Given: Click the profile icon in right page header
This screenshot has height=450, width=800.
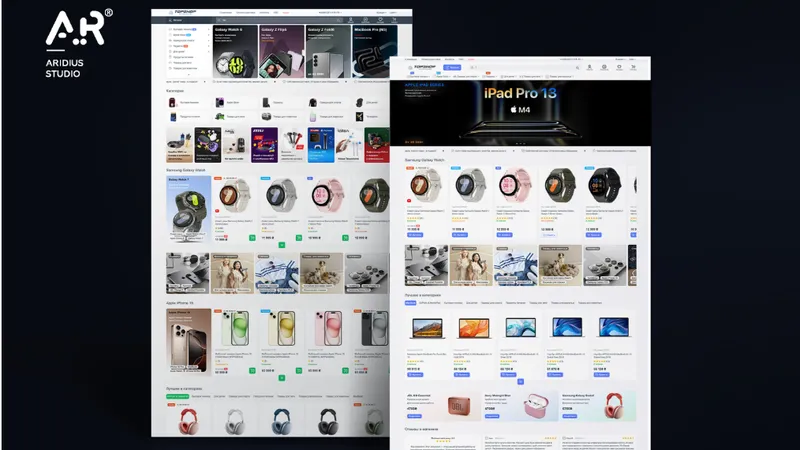Looking at the screenshot, I should (x=589, y=67).
